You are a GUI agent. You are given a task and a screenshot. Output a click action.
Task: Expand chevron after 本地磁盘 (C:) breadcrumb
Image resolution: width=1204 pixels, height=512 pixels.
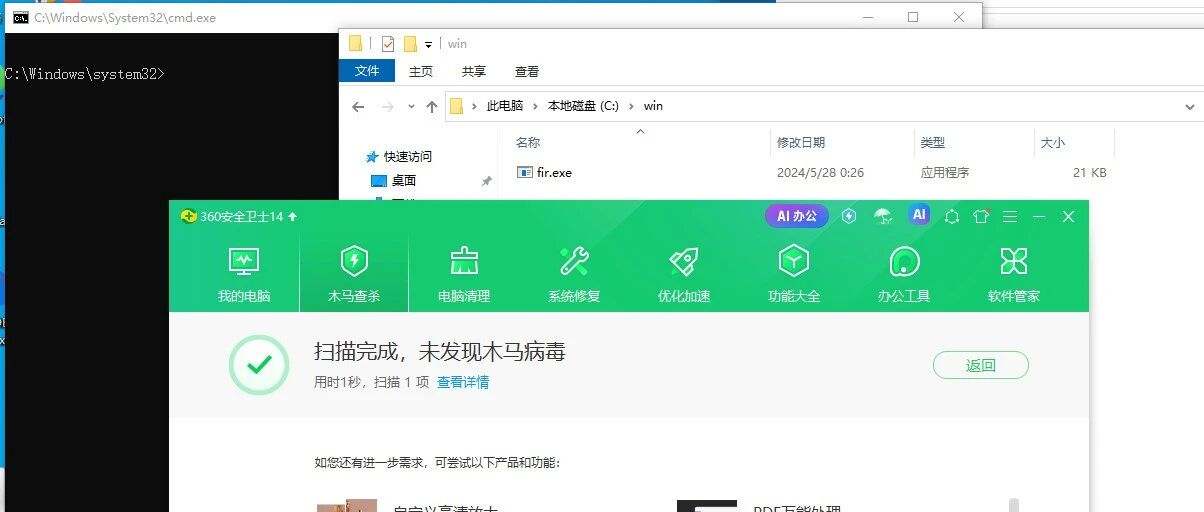pos(632,106)
